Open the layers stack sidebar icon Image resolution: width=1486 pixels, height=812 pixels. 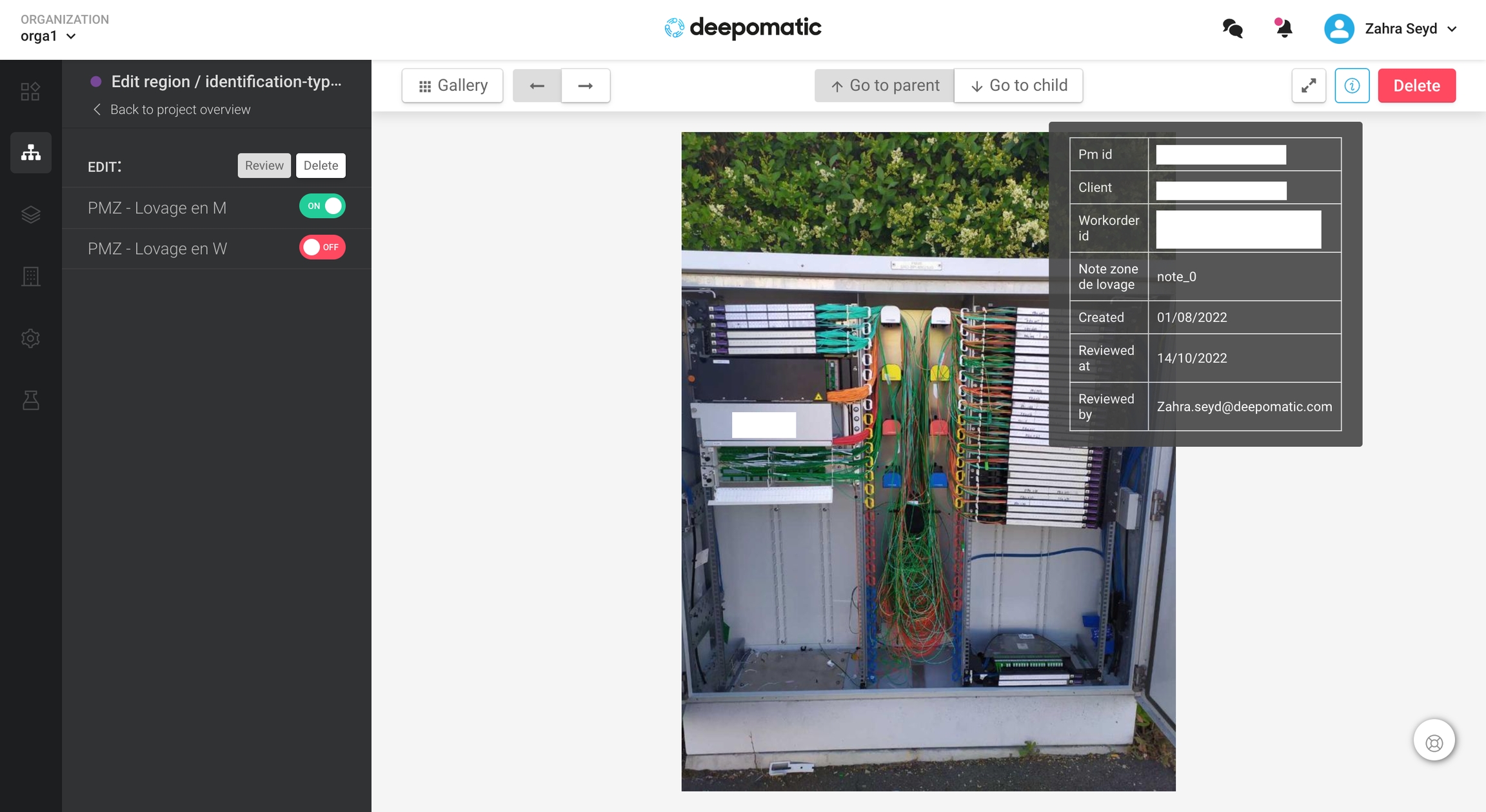pyautogui.click(x=30, y=215)
